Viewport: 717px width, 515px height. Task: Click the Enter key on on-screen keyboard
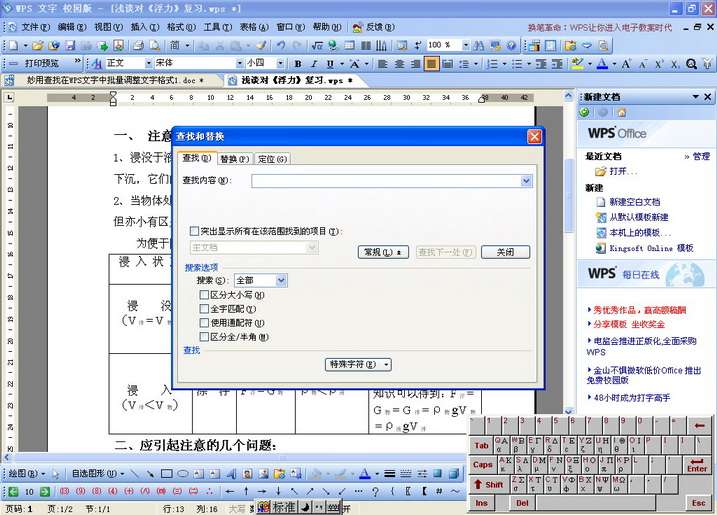(x=697, y=465)
